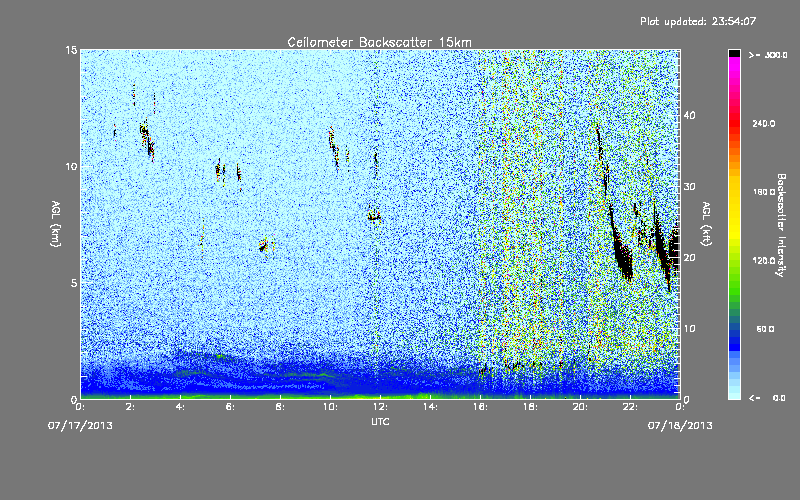Image resolution: width=800 pixels, height=500 pixels.
Task: Click the right 'AGL (kft)' axis label
Action: (707, 223)
